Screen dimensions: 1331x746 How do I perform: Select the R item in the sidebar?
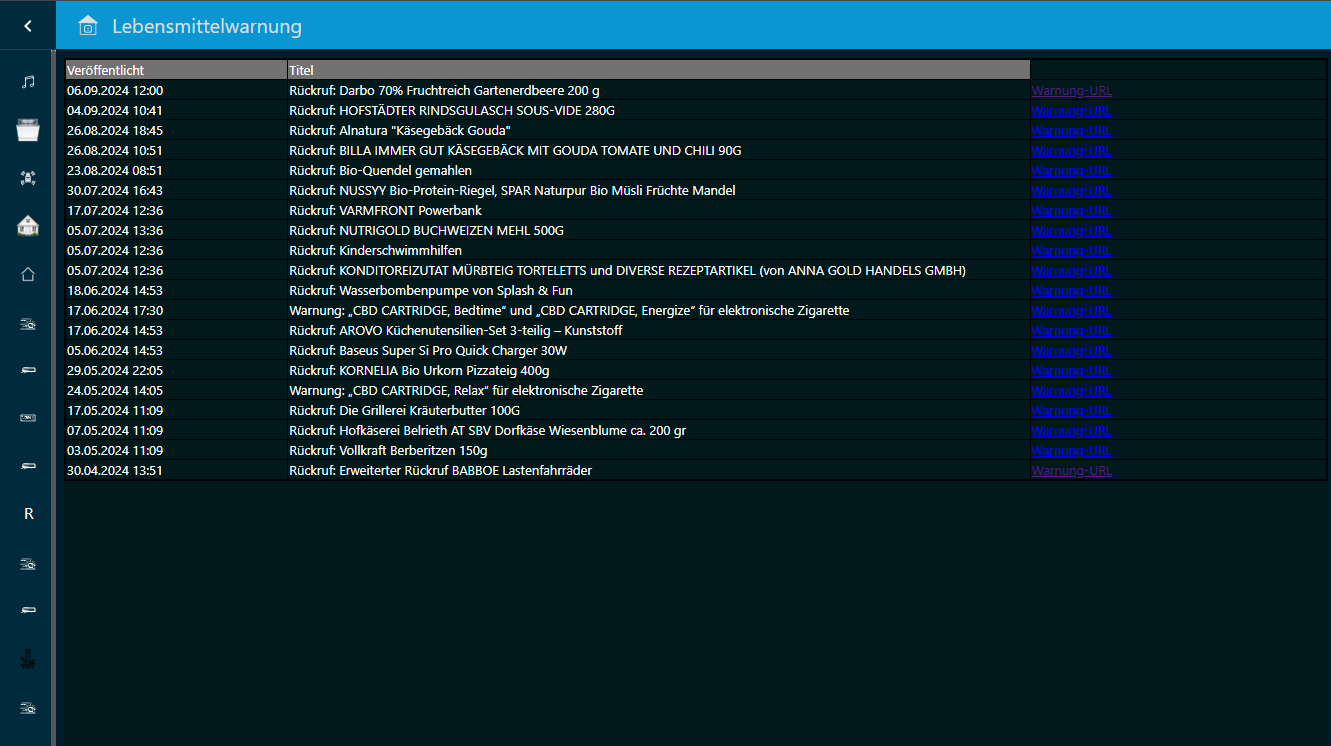coord(28,514)
